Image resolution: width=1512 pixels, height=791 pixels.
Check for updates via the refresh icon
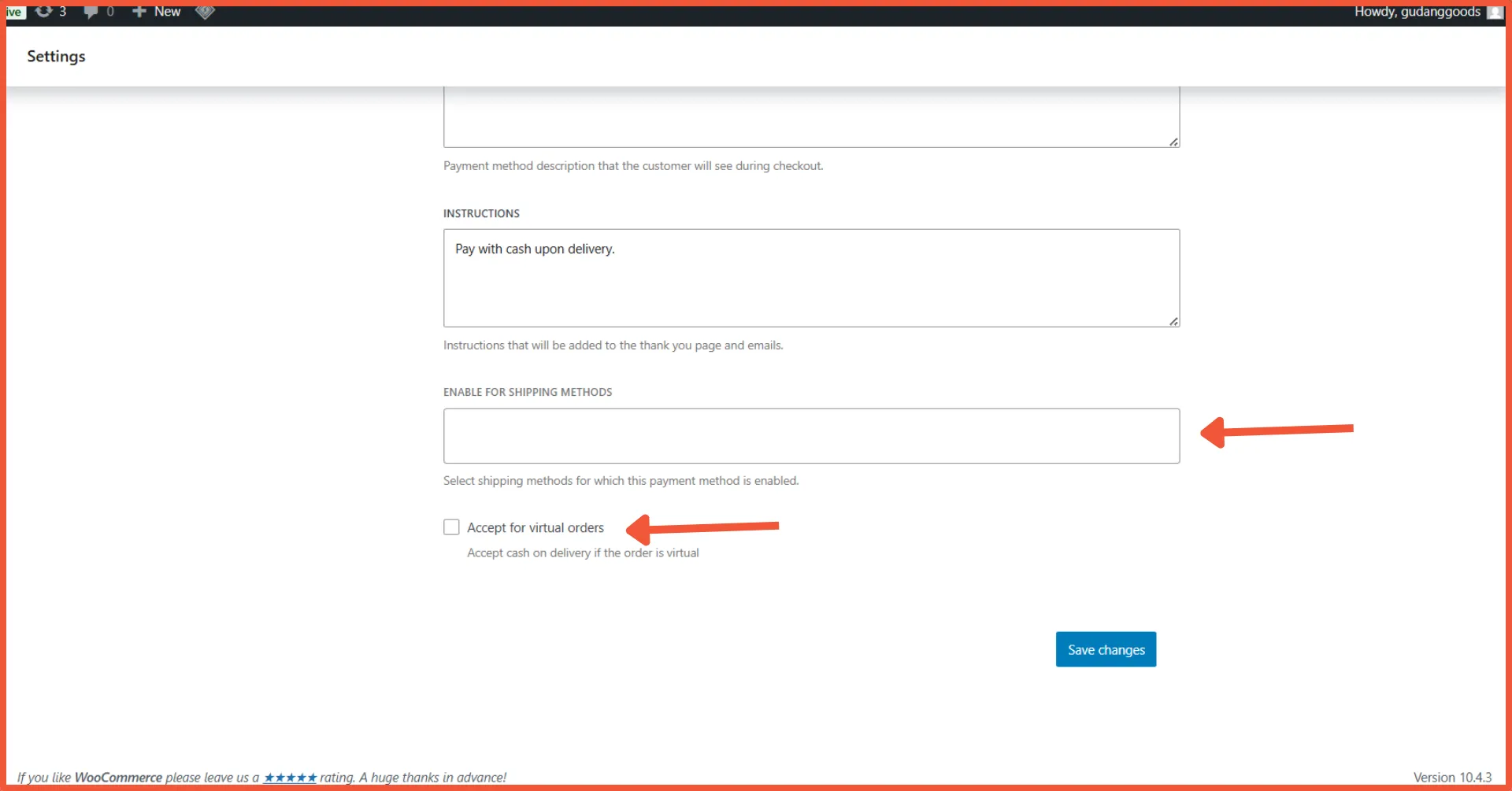(x=46, y=12)
